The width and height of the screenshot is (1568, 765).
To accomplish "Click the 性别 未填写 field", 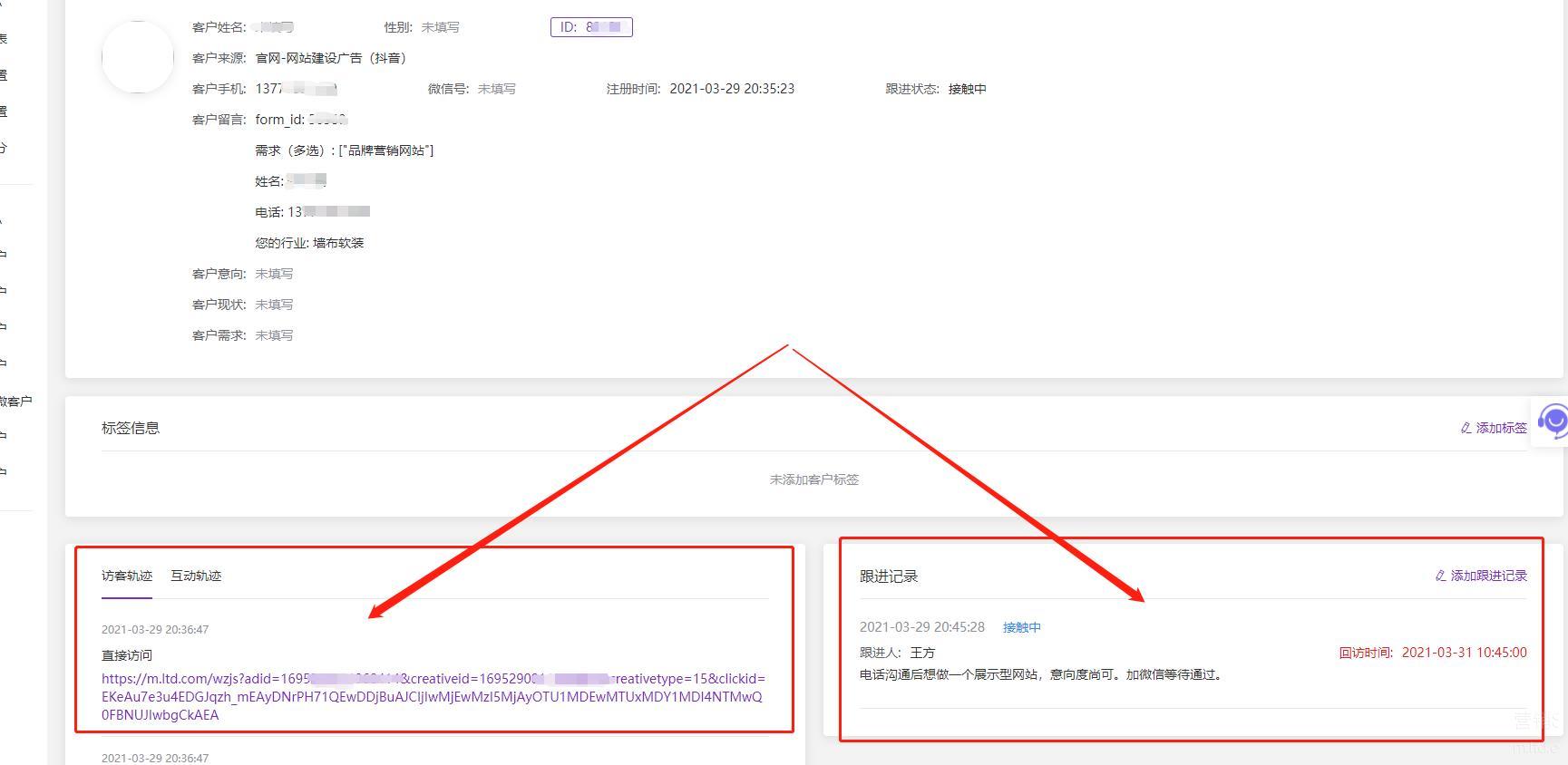I will (x=440, y=27).
